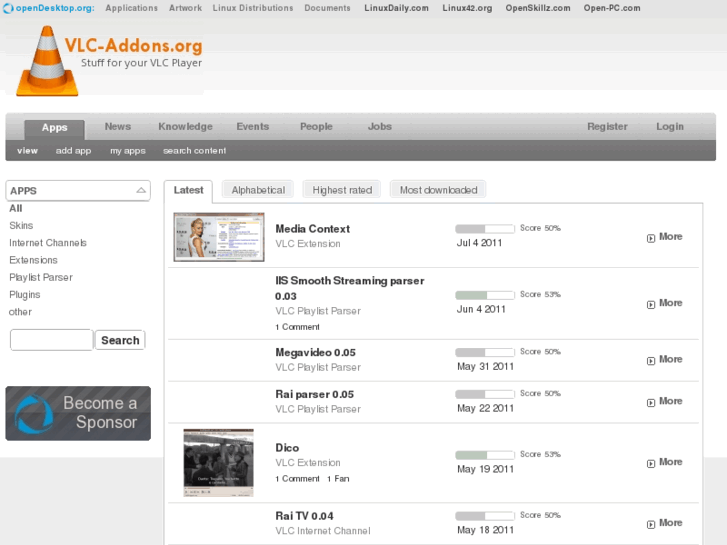Open the Dico app title

coord(287,448)
